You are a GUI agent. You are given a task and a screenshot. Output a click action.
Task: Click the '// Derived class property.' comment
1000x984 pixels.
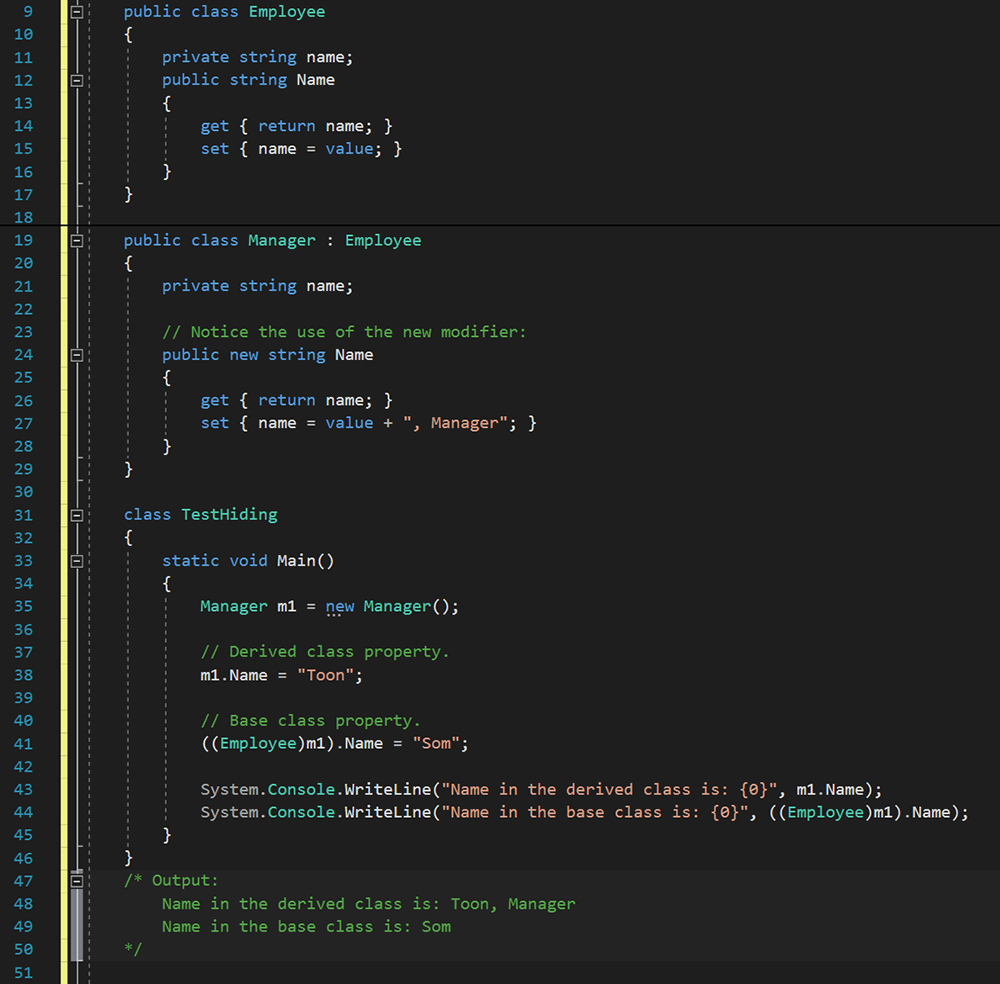pos(325,652)
